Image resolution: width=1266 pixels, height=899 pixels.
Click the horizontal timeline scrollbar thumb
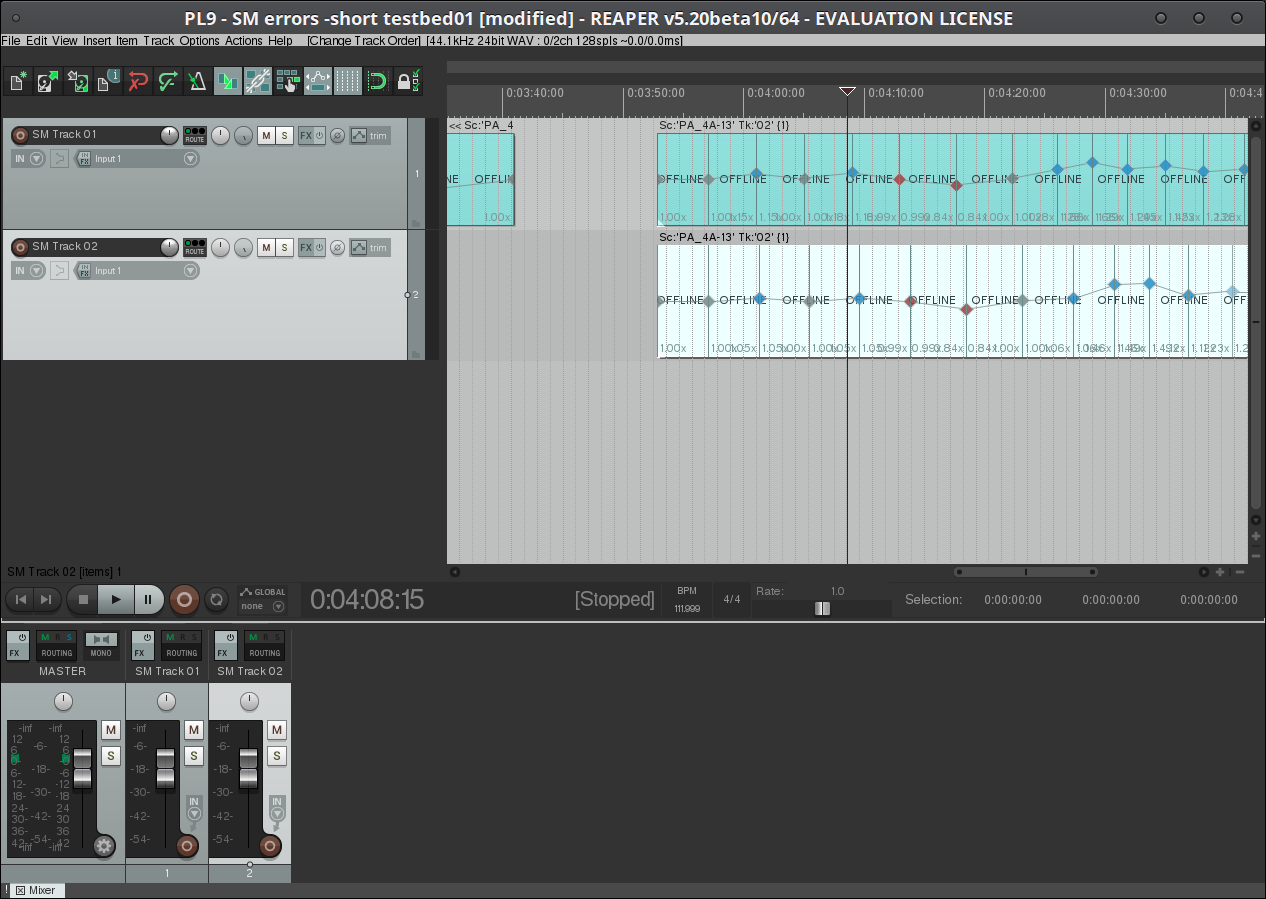1026,572
